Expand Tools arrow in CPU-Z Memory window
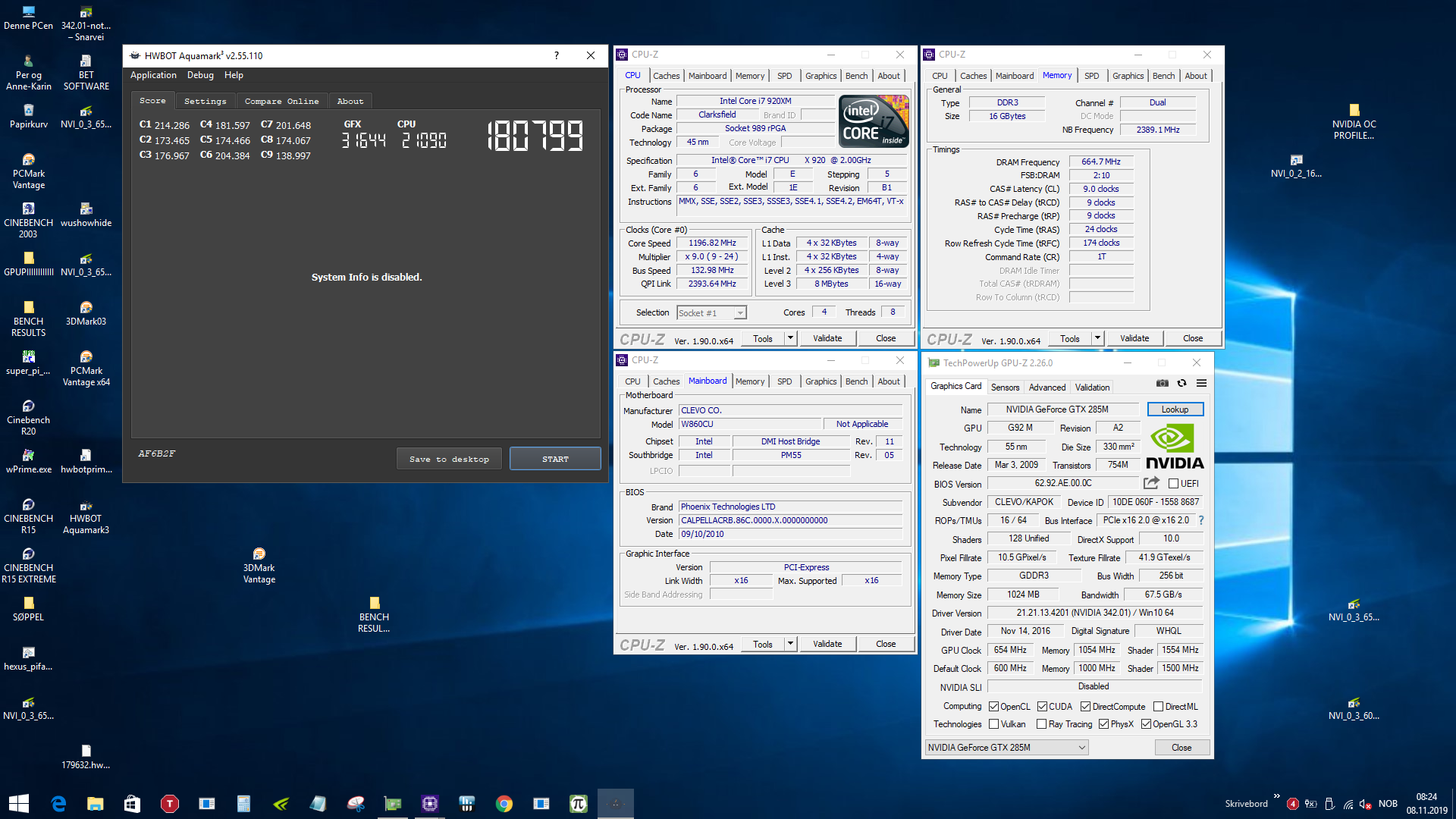This screenshot has width=1456, height=819. tap(1097, 338)
